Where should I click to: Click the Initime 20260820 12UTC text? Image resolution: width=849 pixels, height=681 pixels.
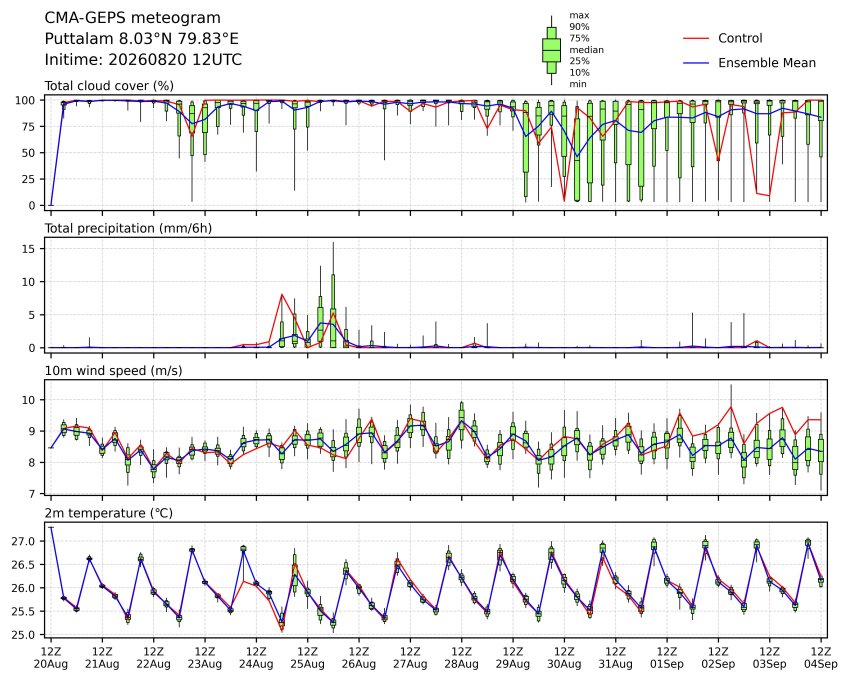tap(143, 60)
